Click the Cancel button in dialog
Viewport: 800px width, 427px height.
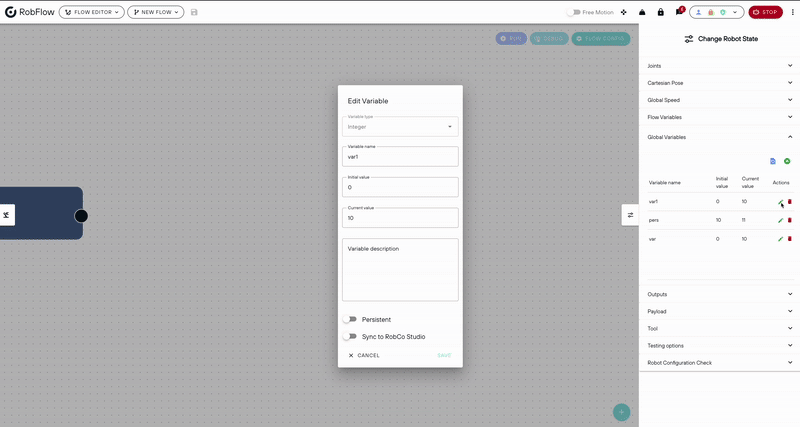coord(364,356)
